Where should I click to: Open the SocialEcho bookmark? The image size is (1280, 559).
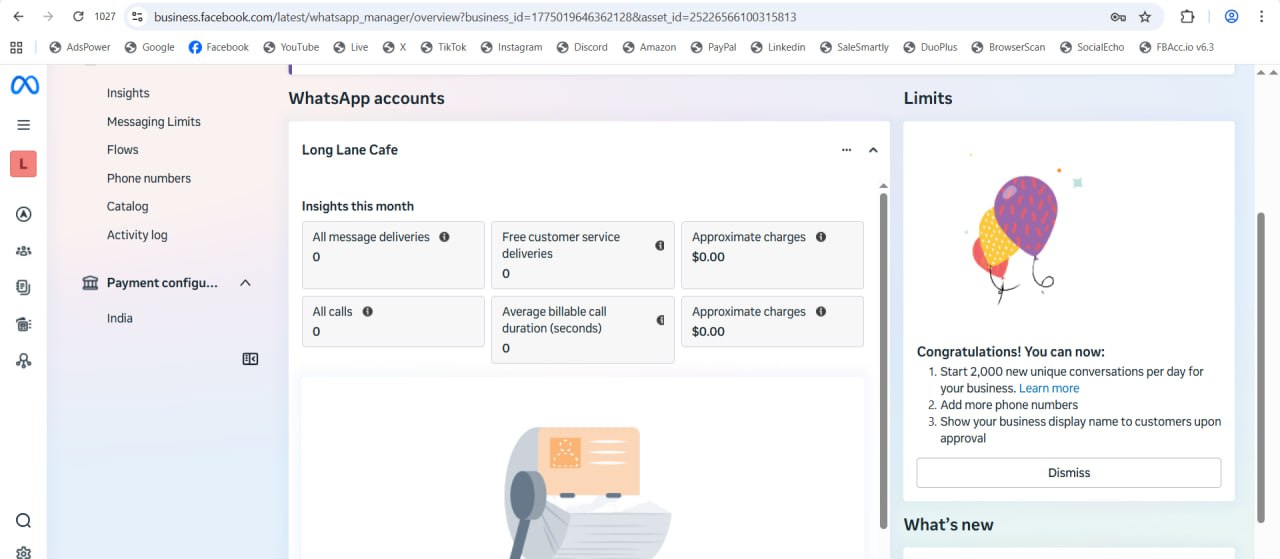pos(1091,47)
